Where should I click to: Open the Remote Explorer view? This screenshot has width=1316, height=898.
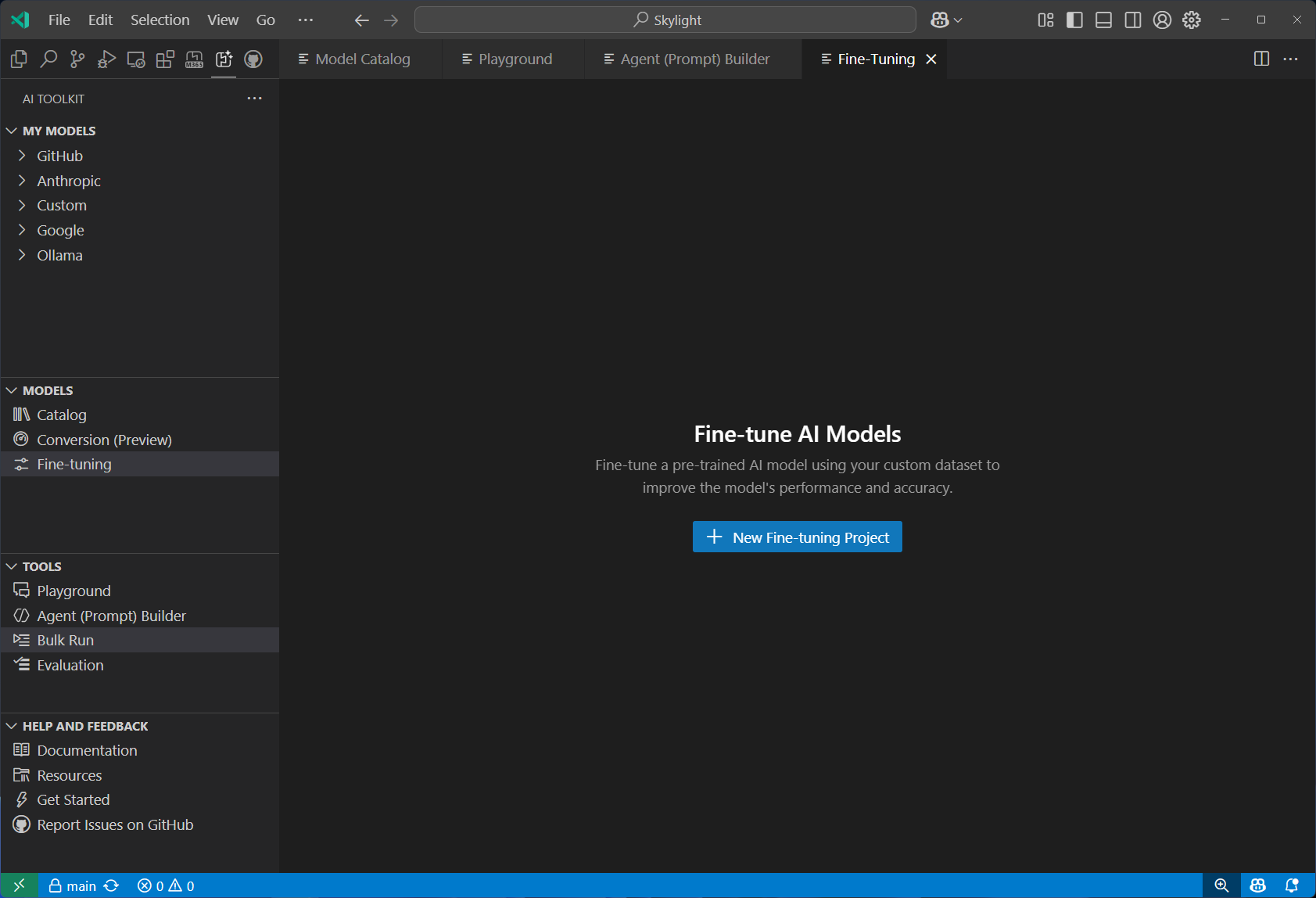(136, 59)
